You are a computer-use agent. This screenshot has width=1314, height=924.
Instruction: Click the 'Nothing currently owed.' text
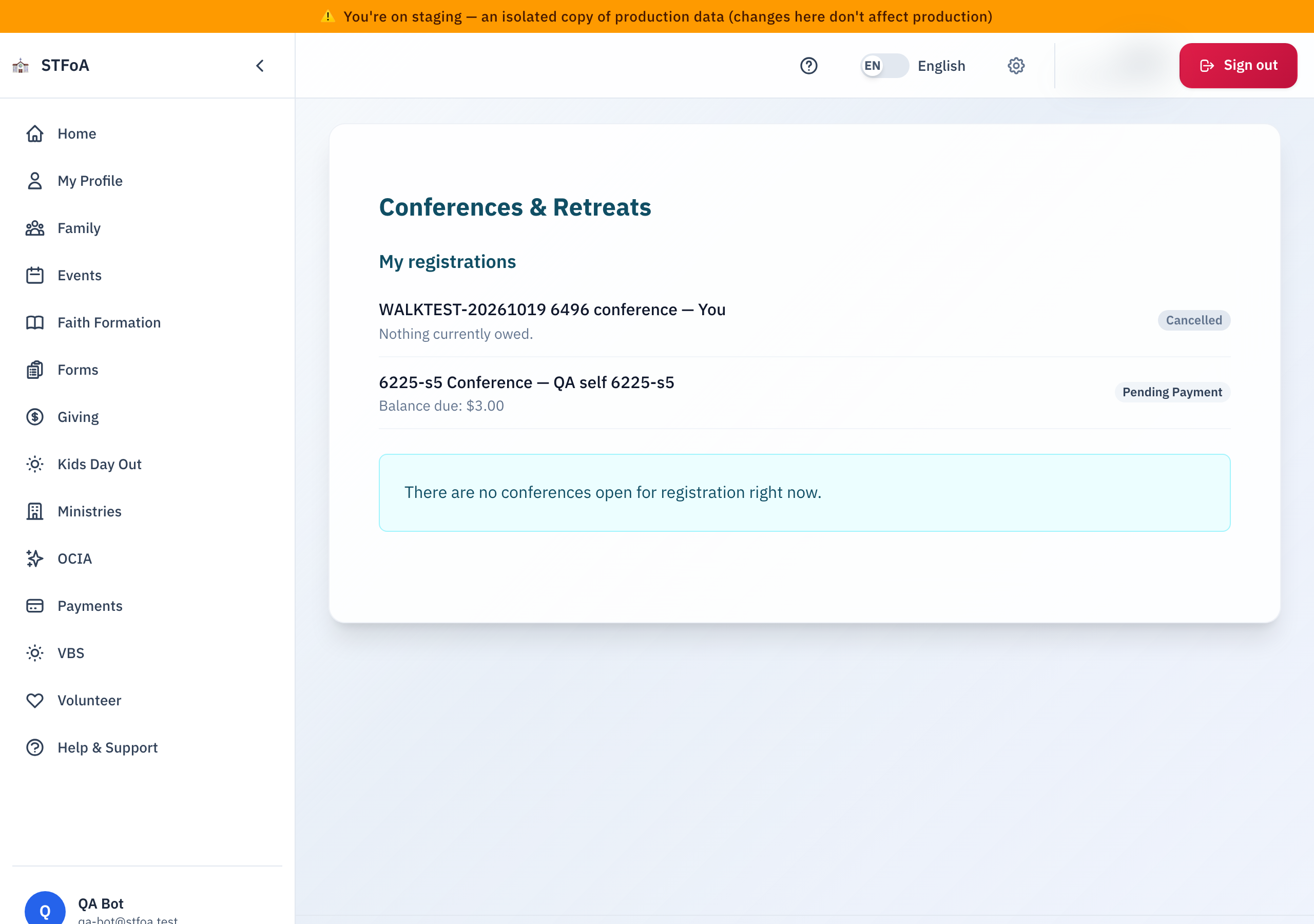(456, 334)
